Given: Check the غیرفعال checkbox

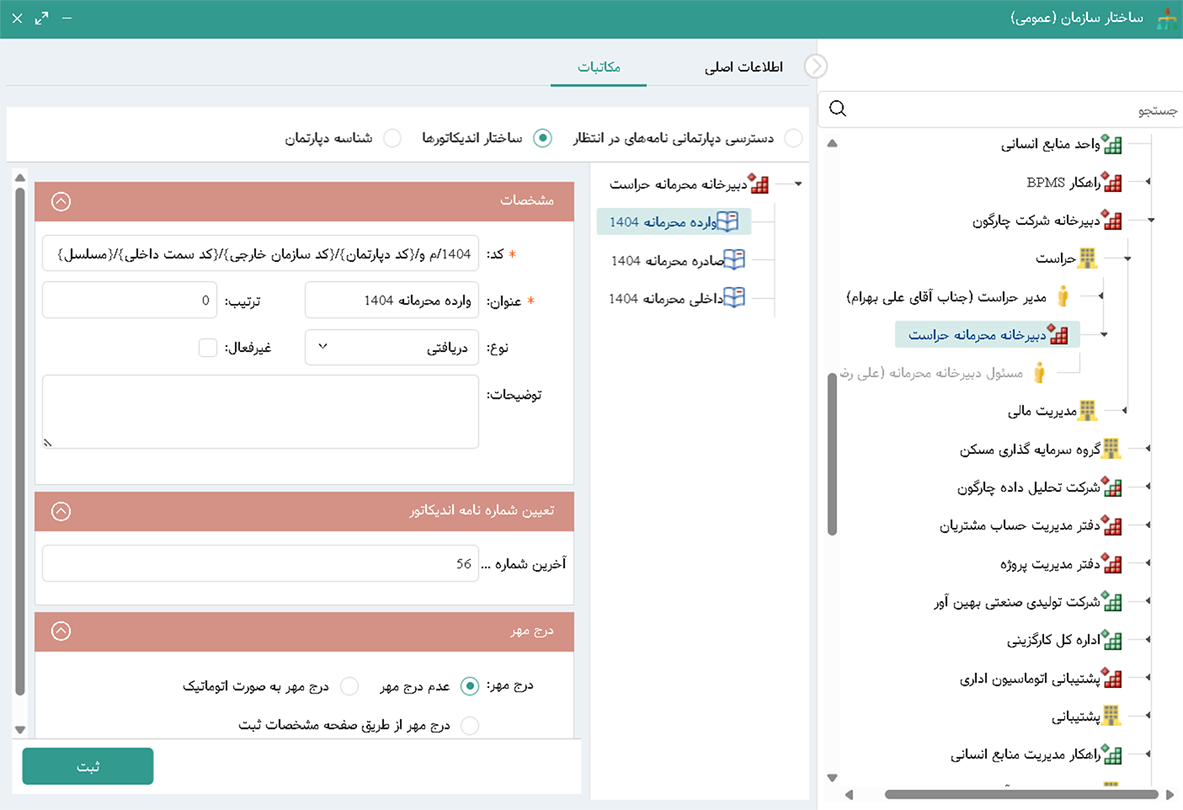Looking at the screenshot, I should click(208, 348).
